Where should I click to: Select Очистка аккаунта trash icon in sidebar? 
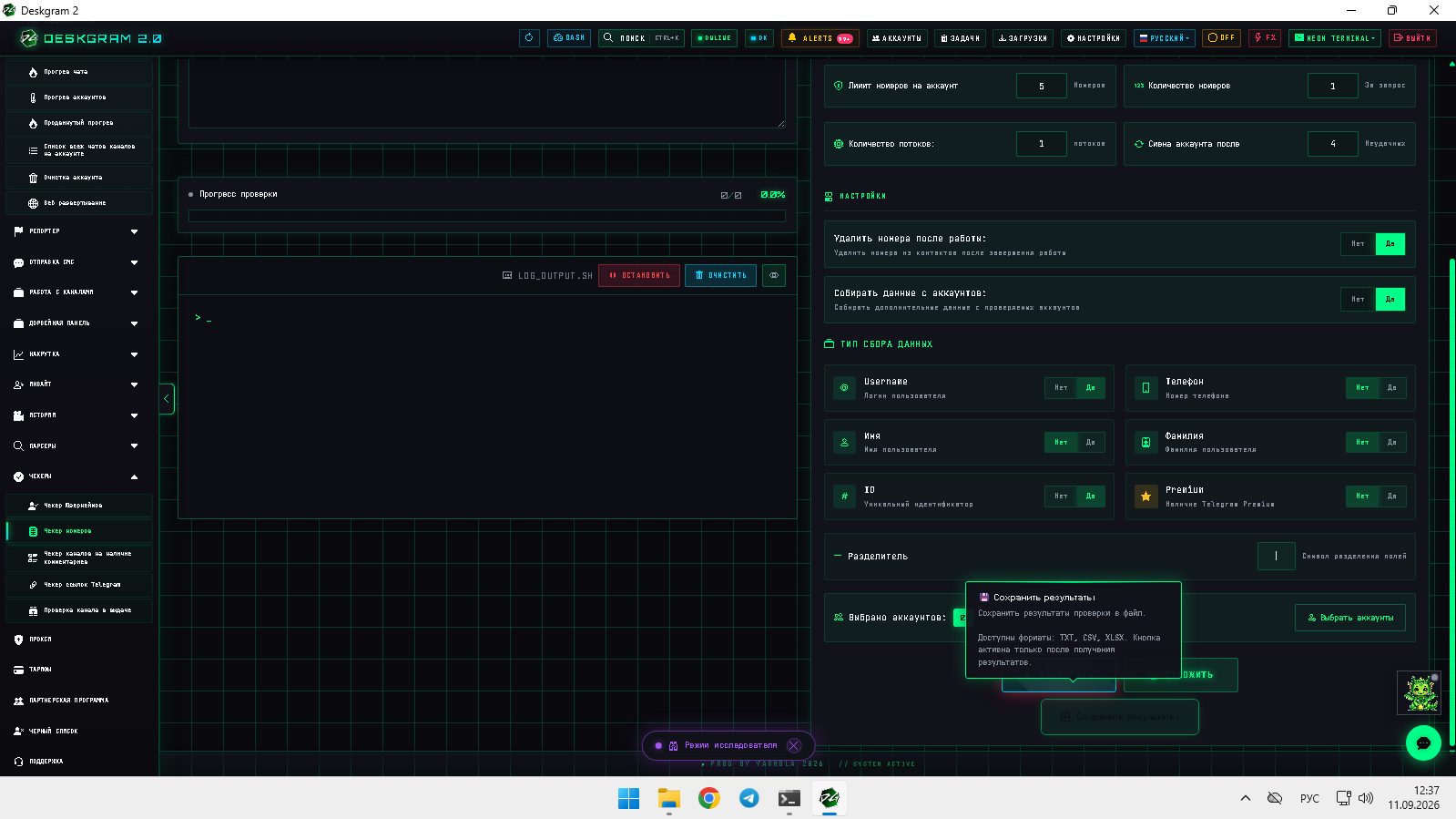[33, 178]
